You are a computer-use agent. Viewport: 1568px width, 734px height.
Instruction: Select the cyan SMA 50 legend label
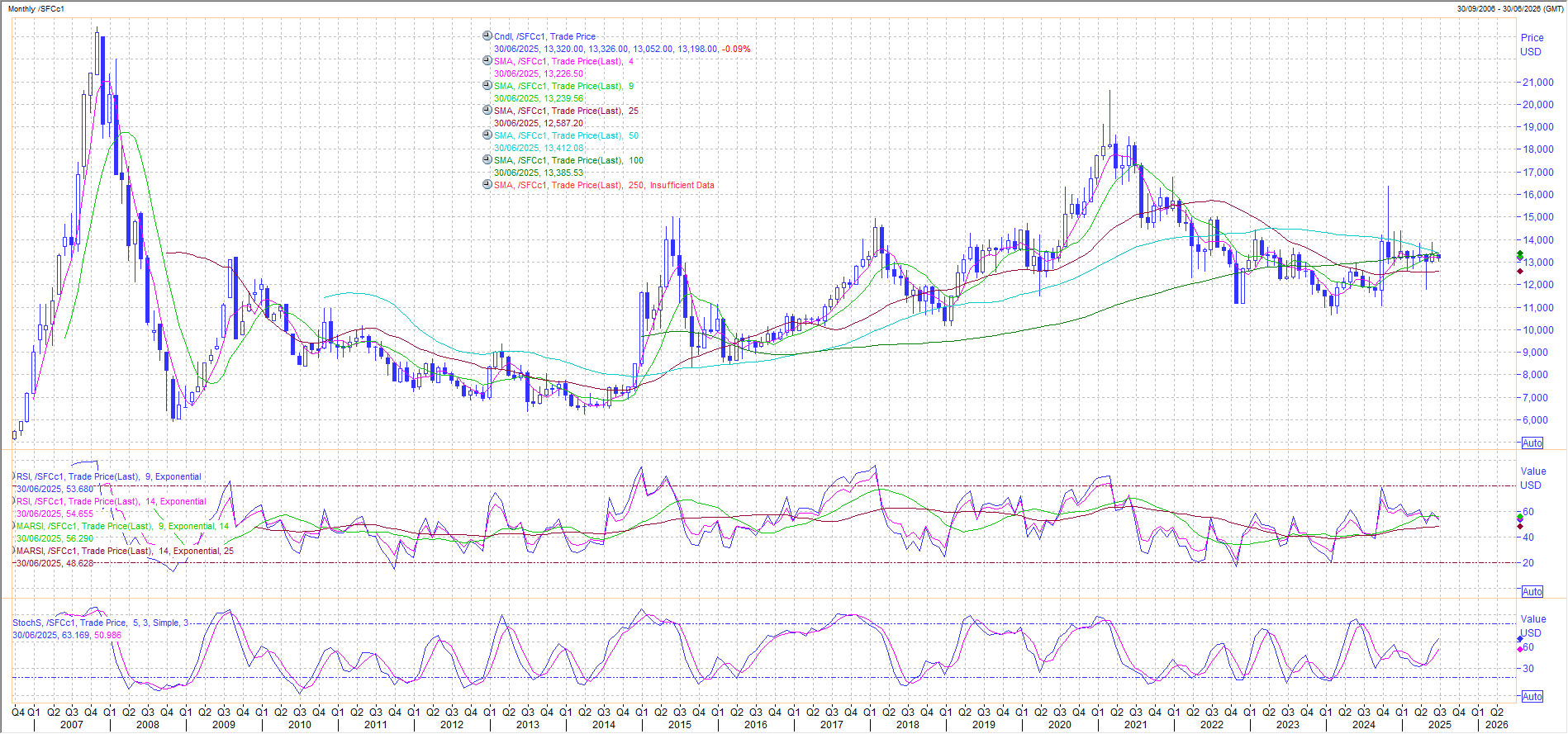566,135
